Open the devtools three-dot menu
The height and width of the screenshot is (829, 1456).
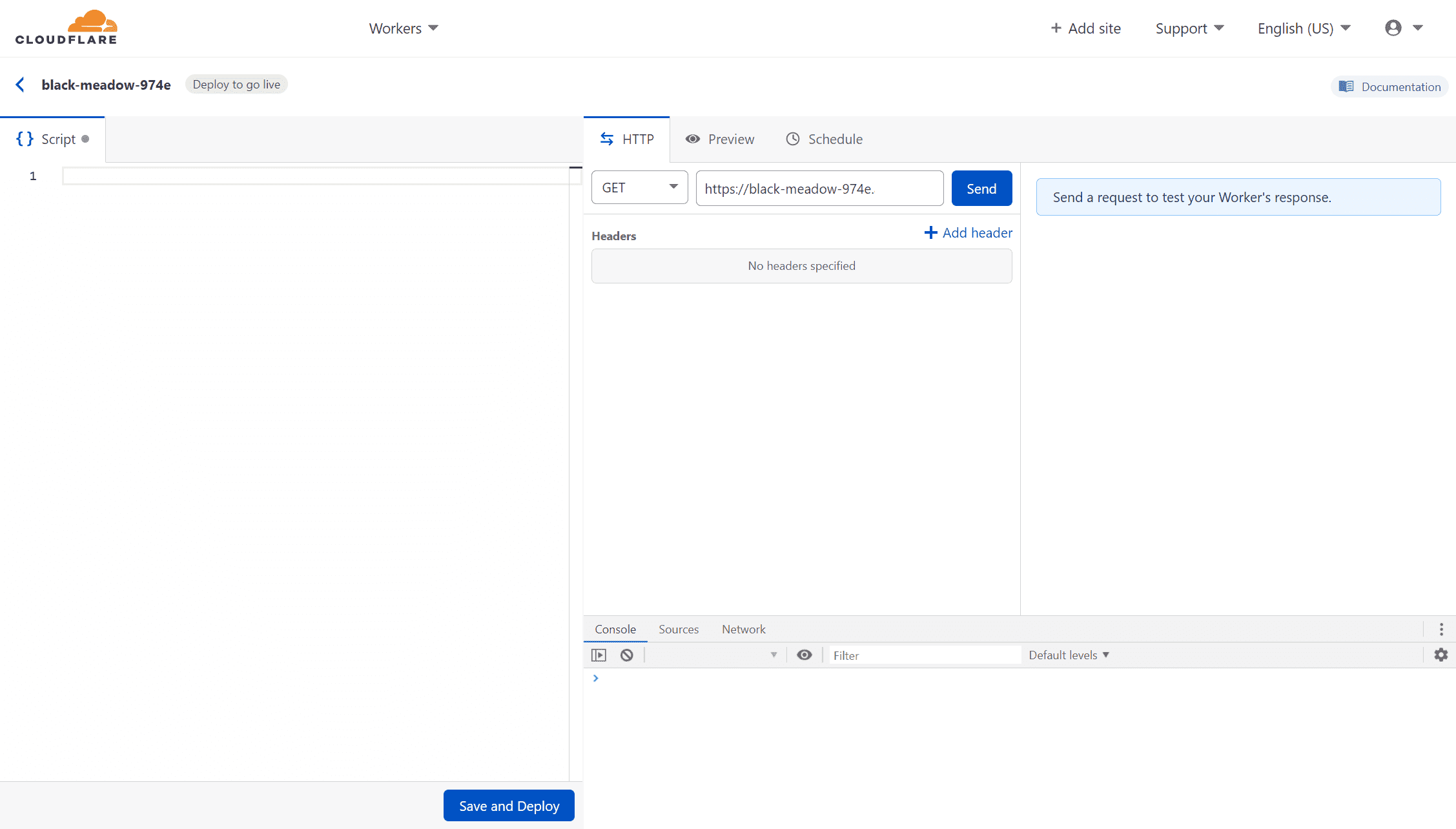(1441, 629)
